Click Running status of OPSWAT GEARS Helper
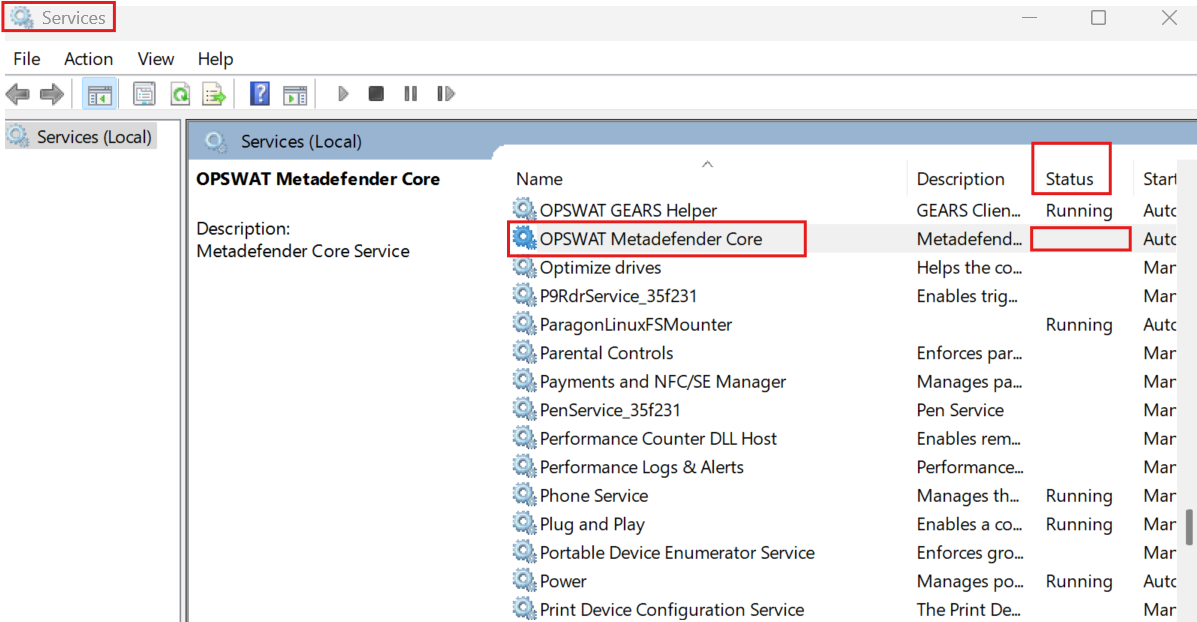Image resolution: width=1197 pixels, height=622 pixels. (x=1079, y=210)
